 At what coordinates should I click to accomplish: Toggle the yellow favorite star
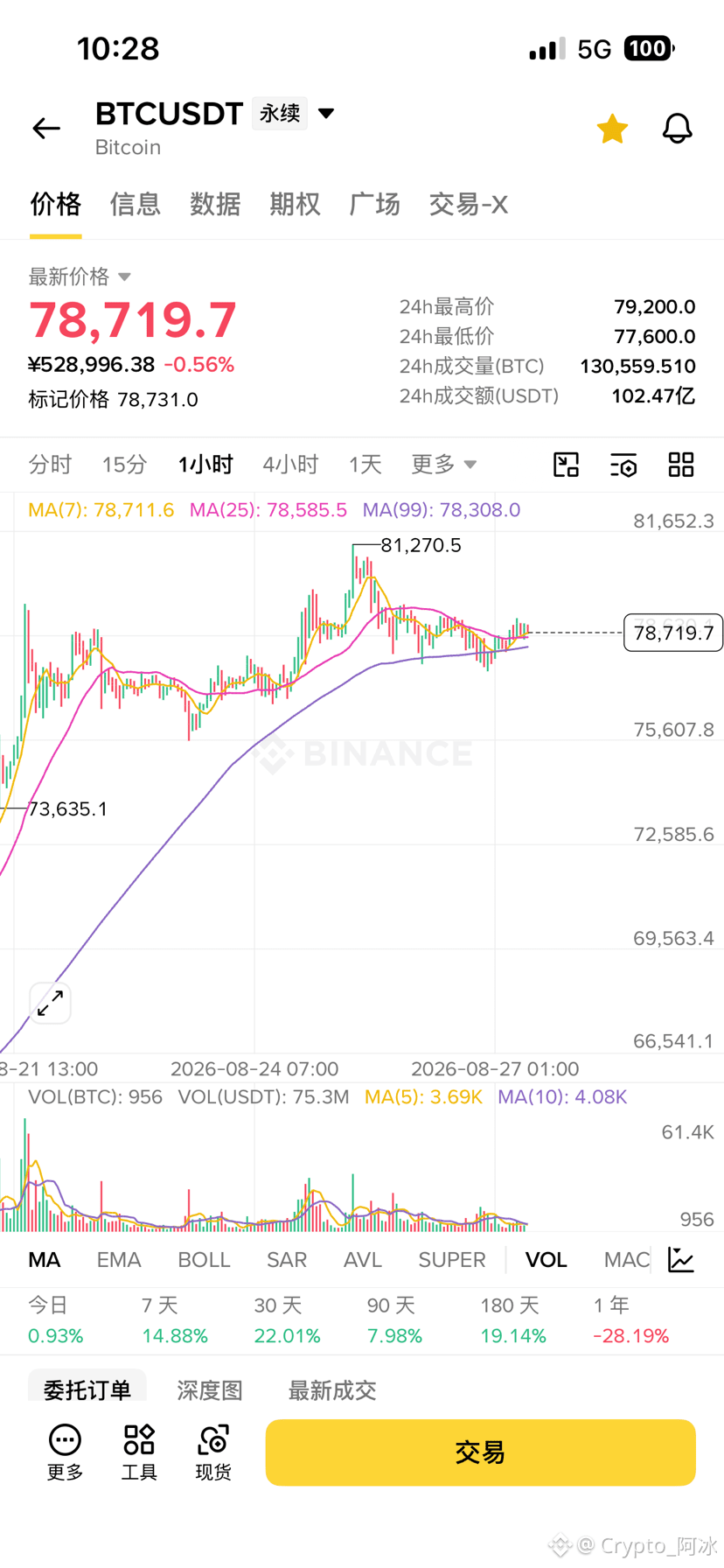point(612,129)
